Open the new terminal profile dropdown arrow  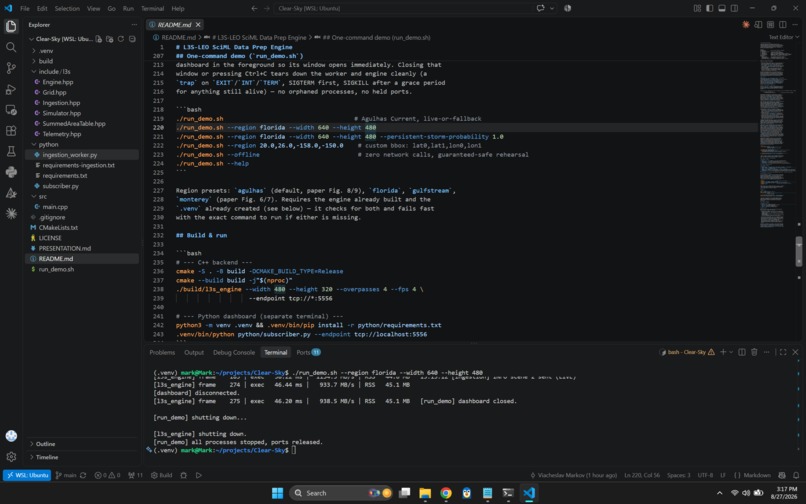pos(731,352)
